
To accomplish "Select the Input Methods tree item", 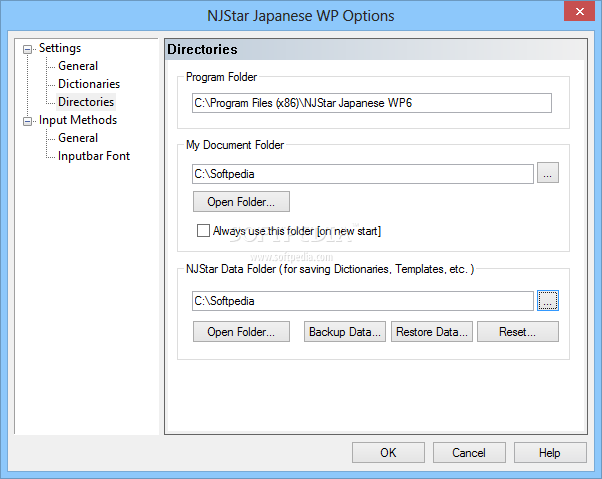I will (78, 120).
